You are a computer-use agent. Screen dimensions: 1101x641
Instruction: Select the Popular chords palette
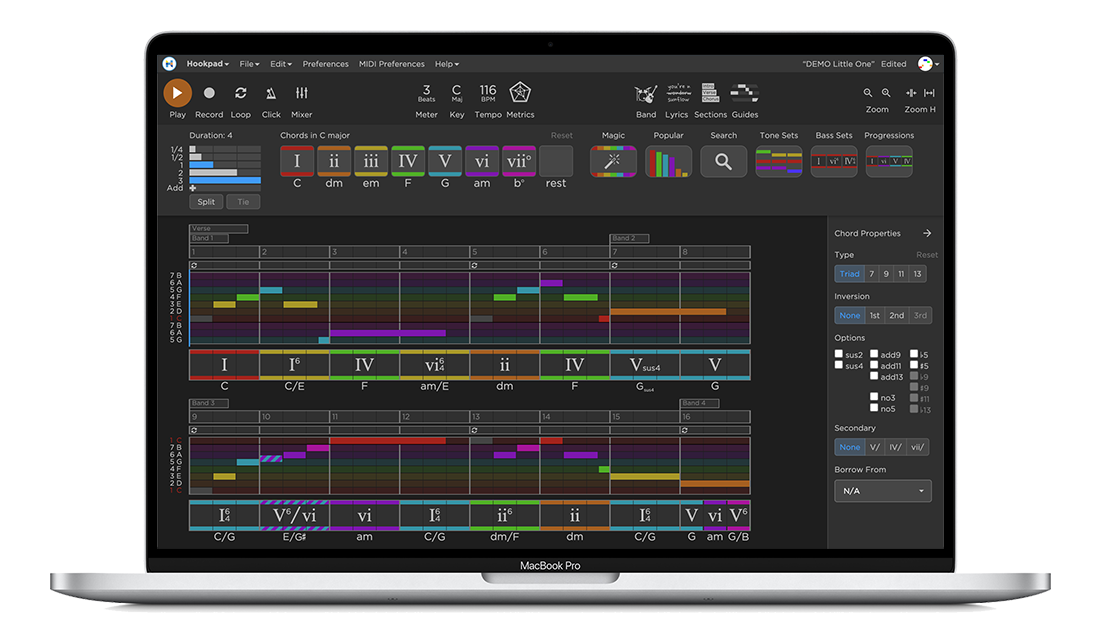[668, 161]
